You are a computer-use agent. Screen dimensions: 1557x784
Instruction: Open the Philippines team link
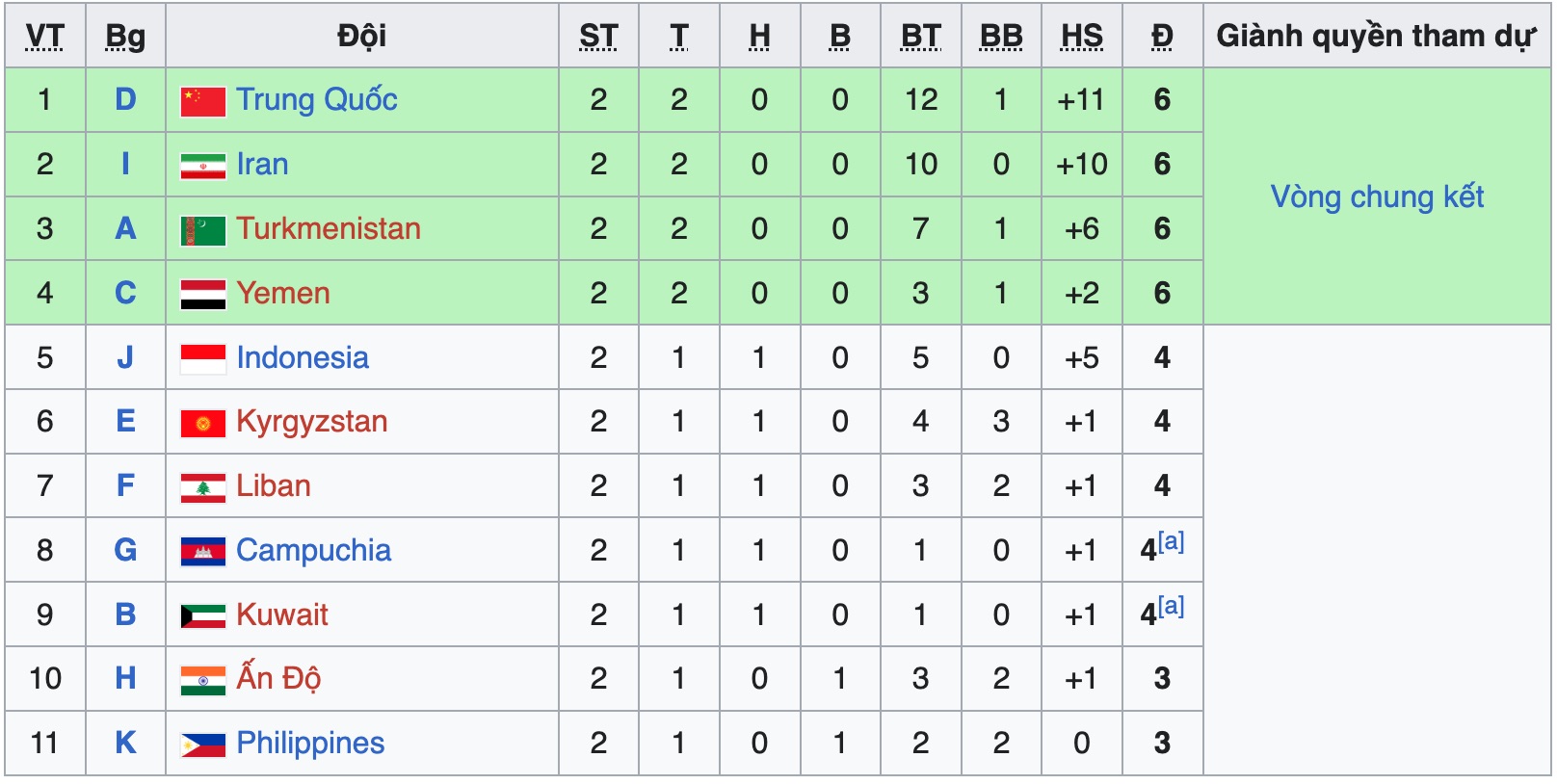pos(309,743)
